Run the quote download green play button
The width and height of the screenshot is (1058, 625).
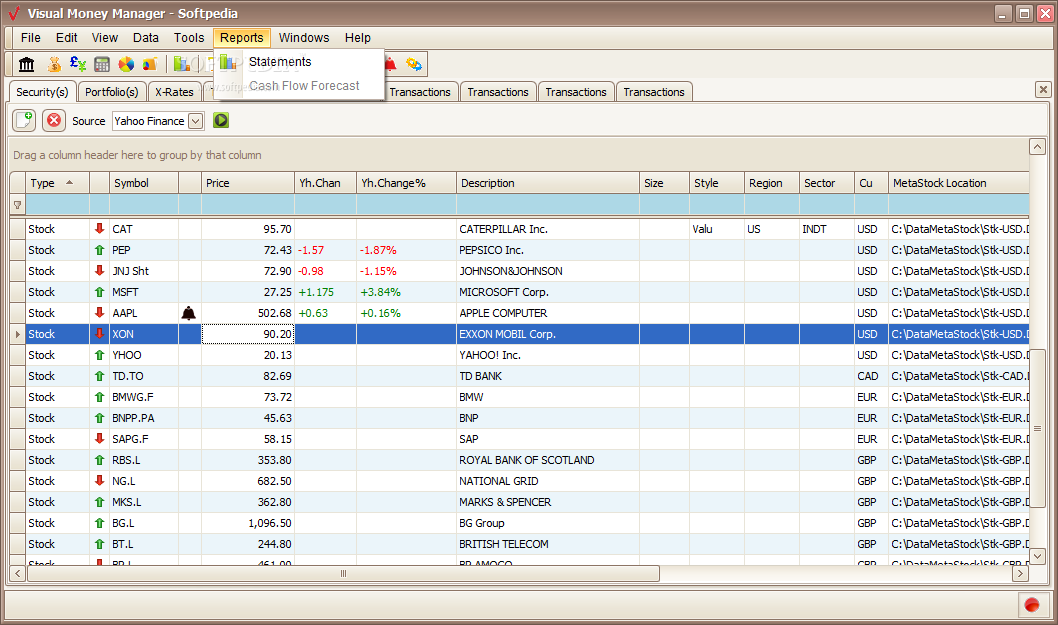click(x=221, y=120)
